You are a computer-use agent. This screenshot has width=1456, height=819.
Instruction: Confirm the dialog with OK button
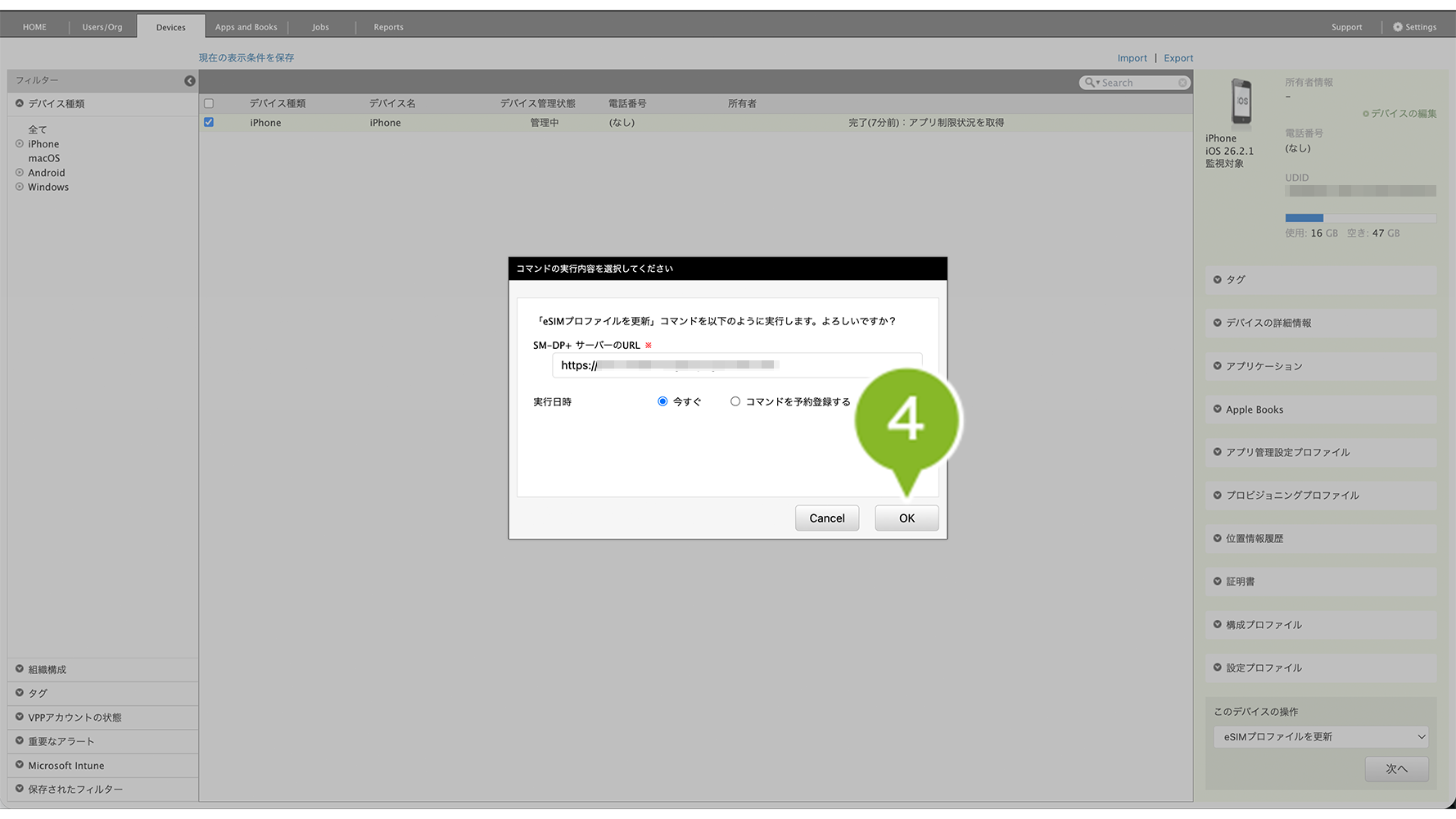tap(907, 518)
